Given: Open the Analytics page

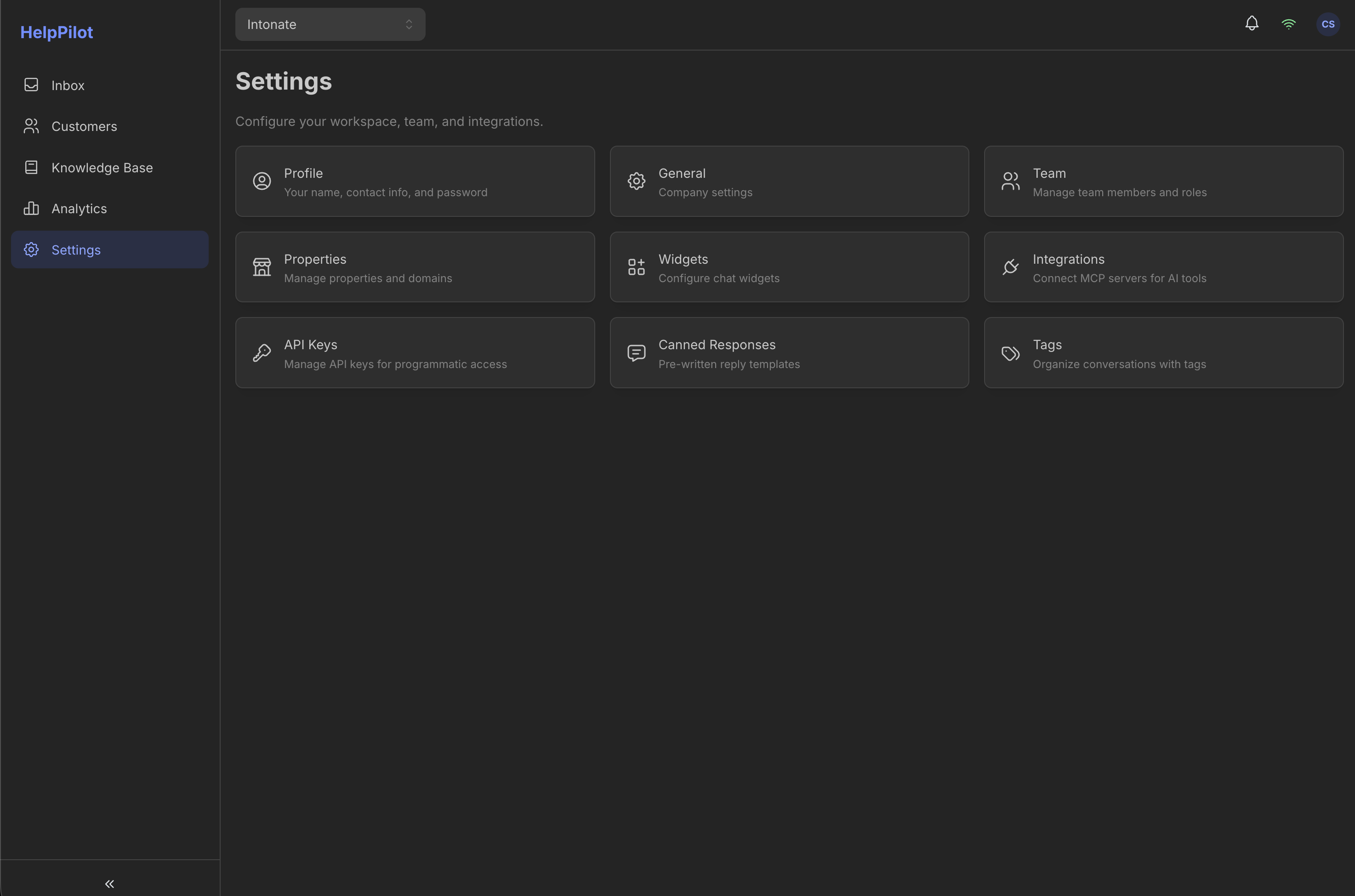Looking at the screenshot, I should (x=110, y=209).
